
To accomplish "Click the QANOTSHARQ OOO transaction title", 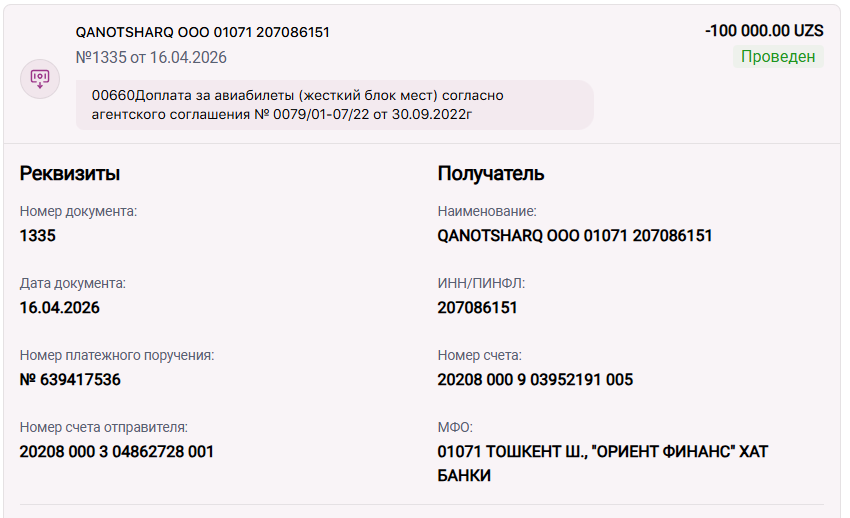I will [202, 33].
